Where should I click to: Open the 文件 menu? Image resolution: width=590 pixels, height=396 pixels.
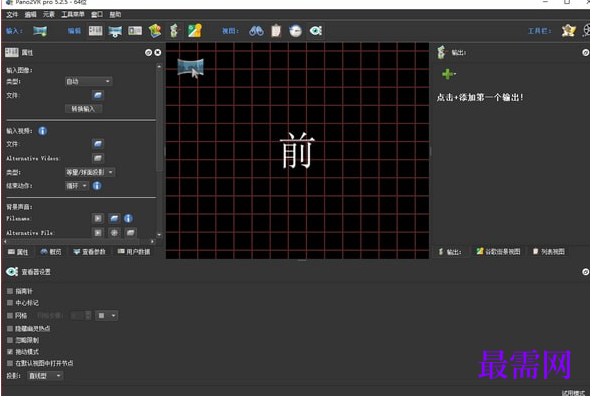(x=12, y=14)
